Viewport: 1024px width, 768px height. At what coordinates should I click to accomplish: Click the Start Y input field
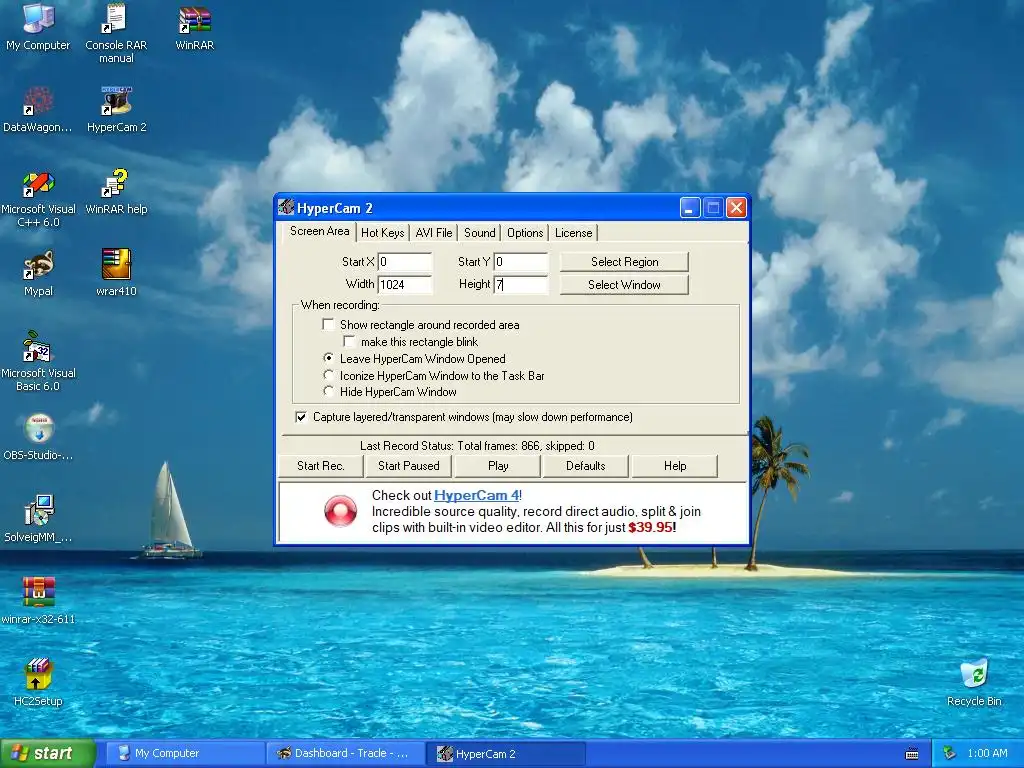coord(520,262)
